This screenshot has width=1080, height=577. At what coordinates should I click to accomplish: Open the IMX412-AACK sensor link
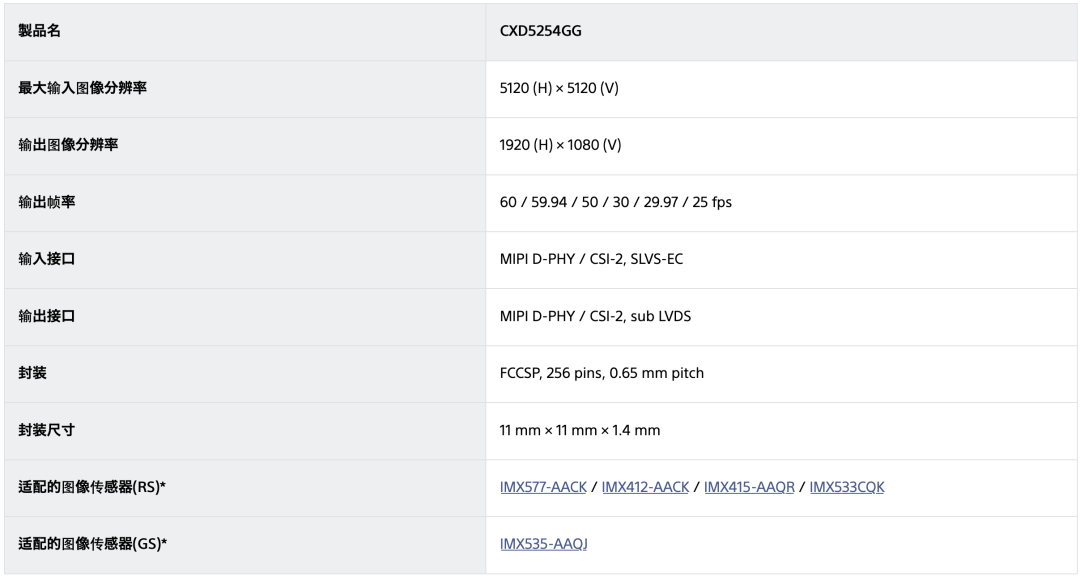pyautogui.click(x=645, y=487)
